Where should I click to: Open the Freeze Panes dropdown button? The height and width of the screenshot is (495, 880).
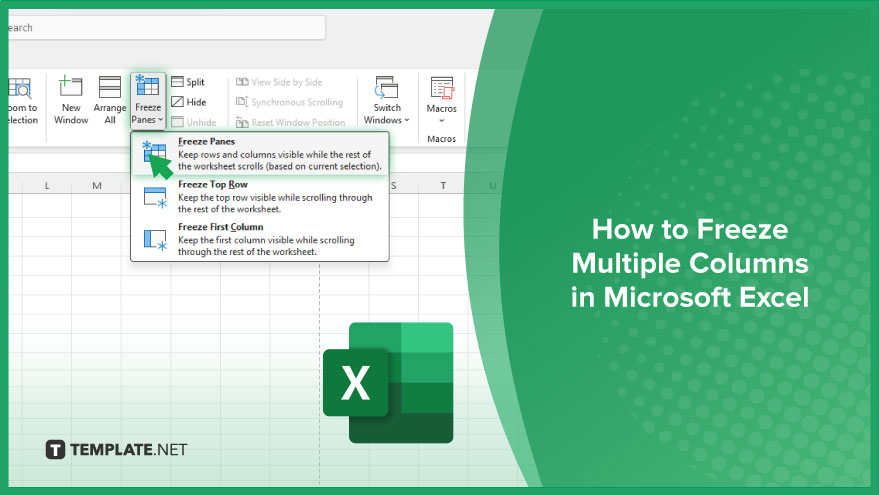[148, 101]
